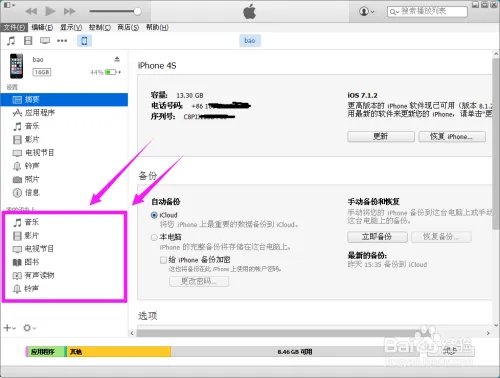Select 音乐 under settings section

pos(64,126)
